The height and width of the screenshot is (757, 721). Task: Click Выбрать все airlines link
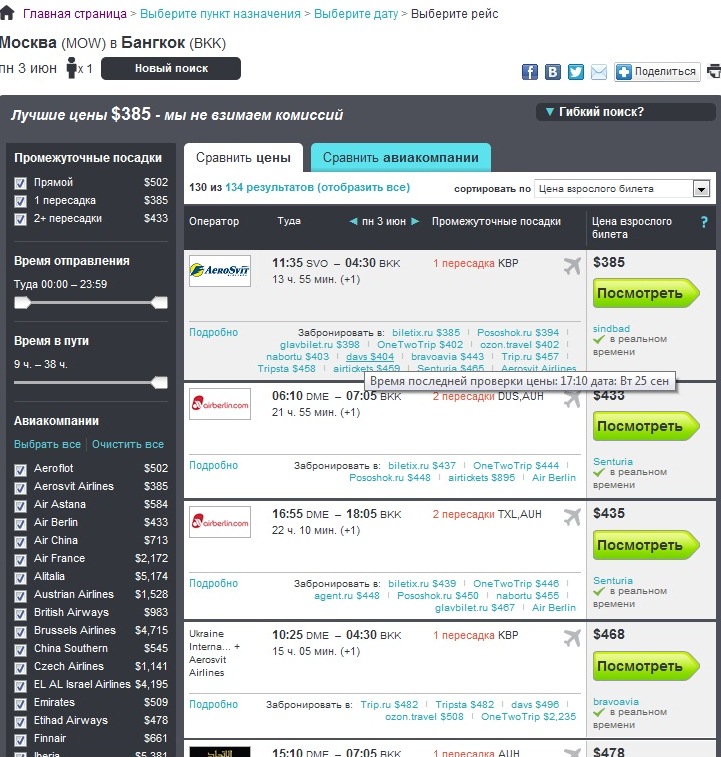click(x=47, y=444)
